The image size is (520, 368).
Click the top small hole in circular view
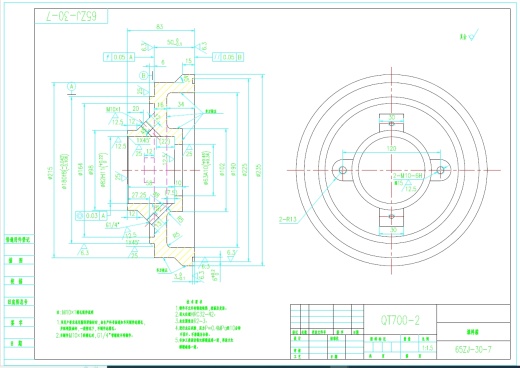point(392,124)
